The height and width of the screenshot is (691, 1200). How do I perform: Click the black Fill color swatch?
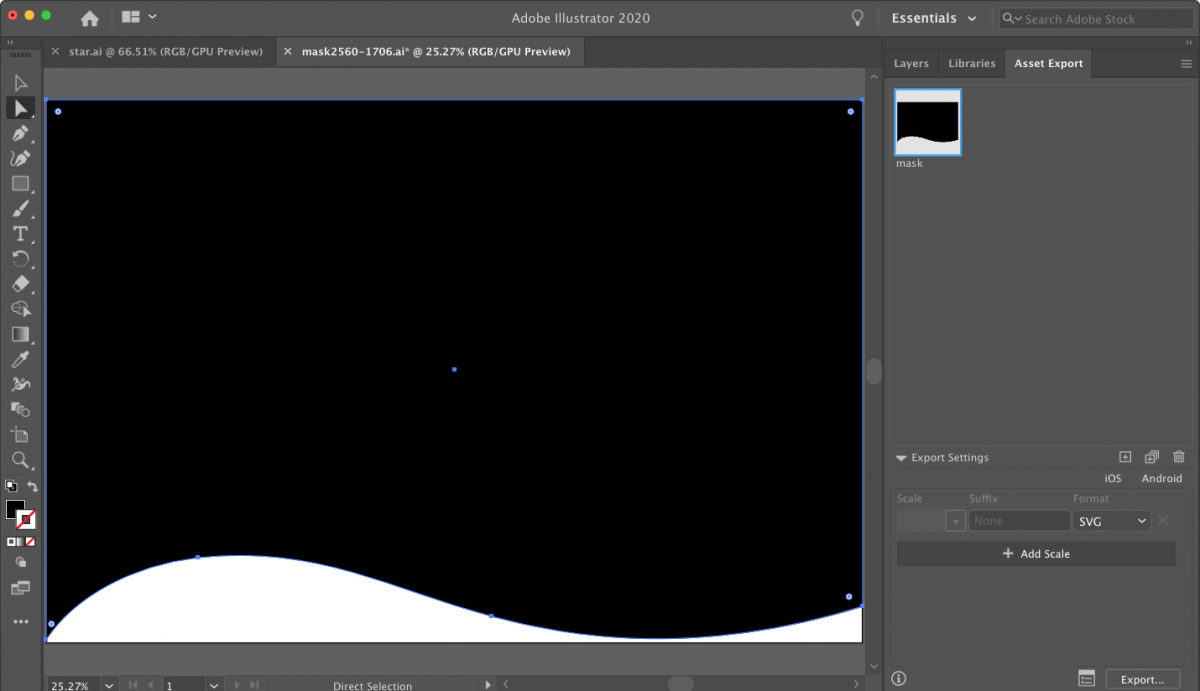[x=15, y=509]
